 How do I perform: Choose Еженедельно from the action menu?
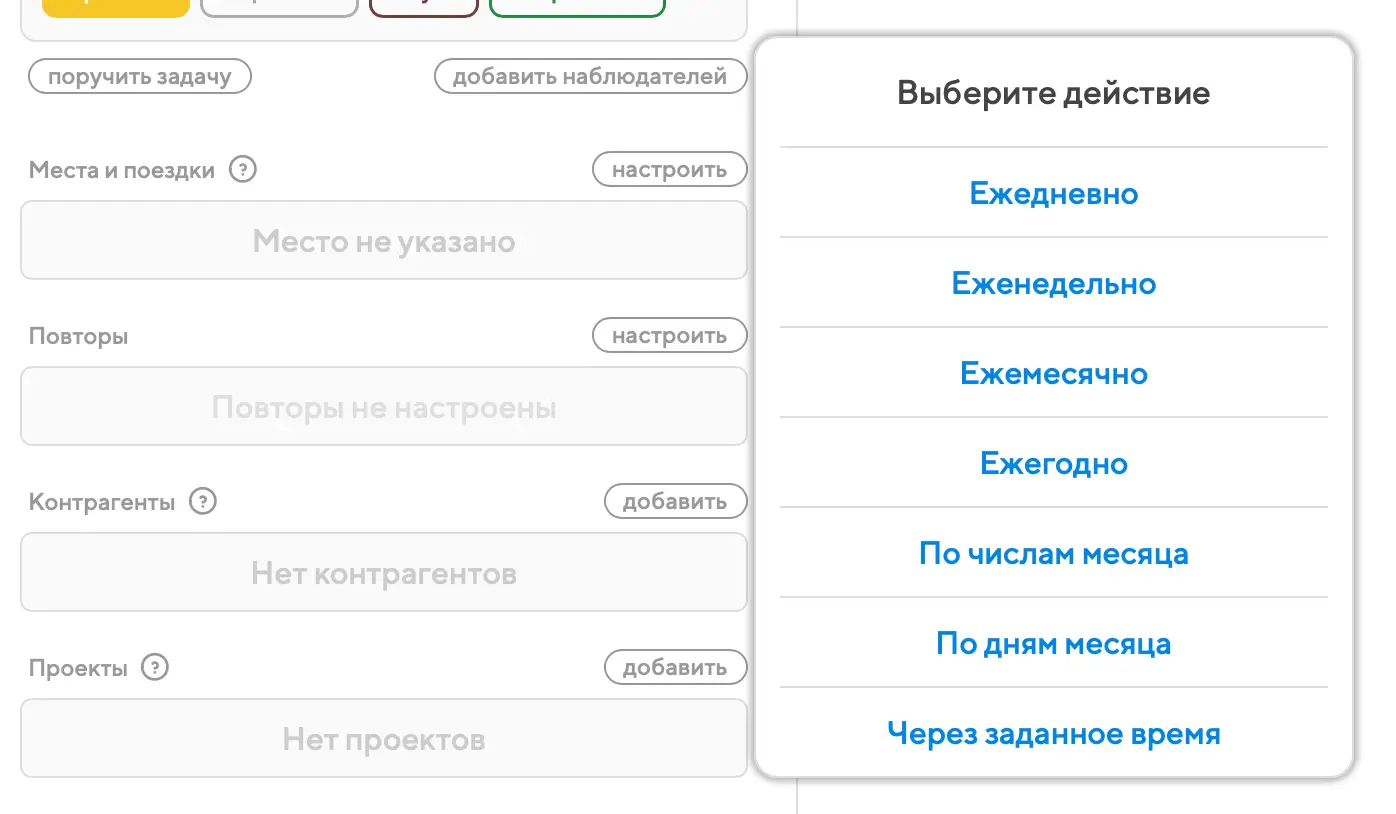[1053, 283]
